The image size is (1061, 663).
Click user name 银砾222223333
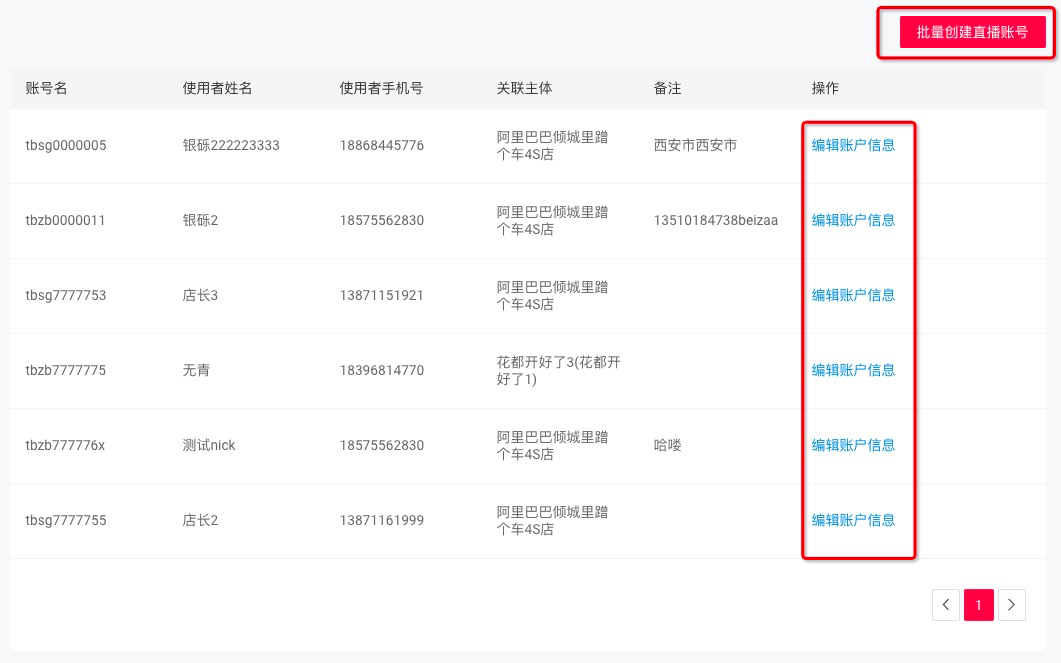(231, 145)
